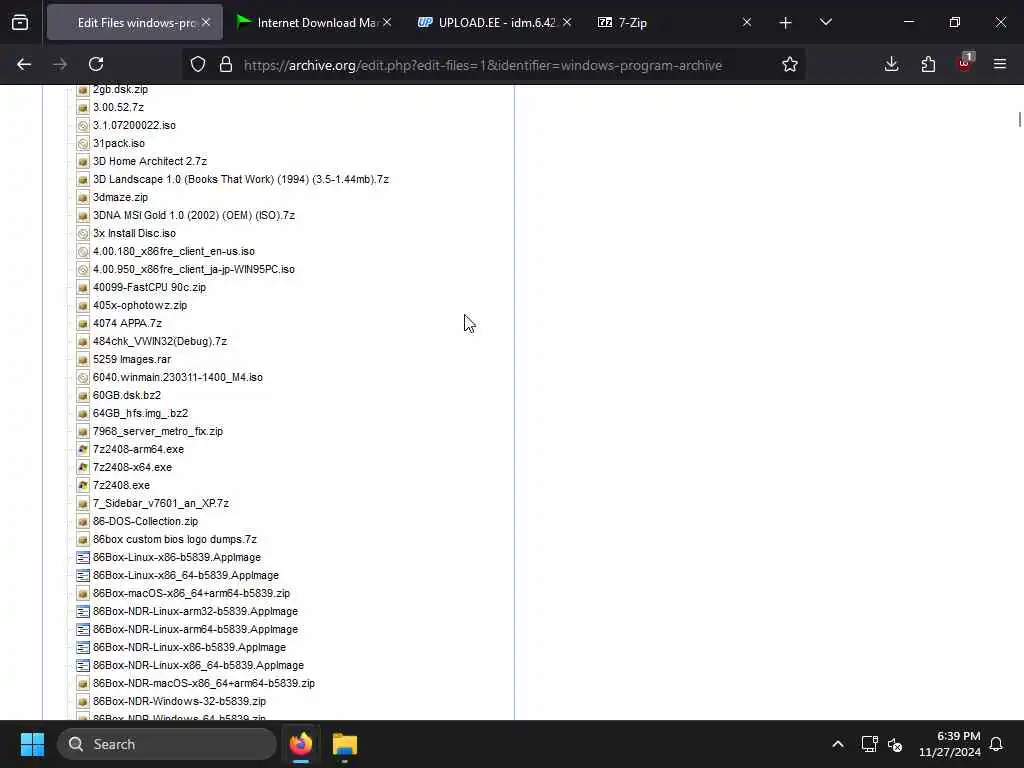The image size is (1024, 768).
Task: Select 4.00.950_x86fre_client_ja-jp-WIN95PC.iso
Action: point(193,269)
